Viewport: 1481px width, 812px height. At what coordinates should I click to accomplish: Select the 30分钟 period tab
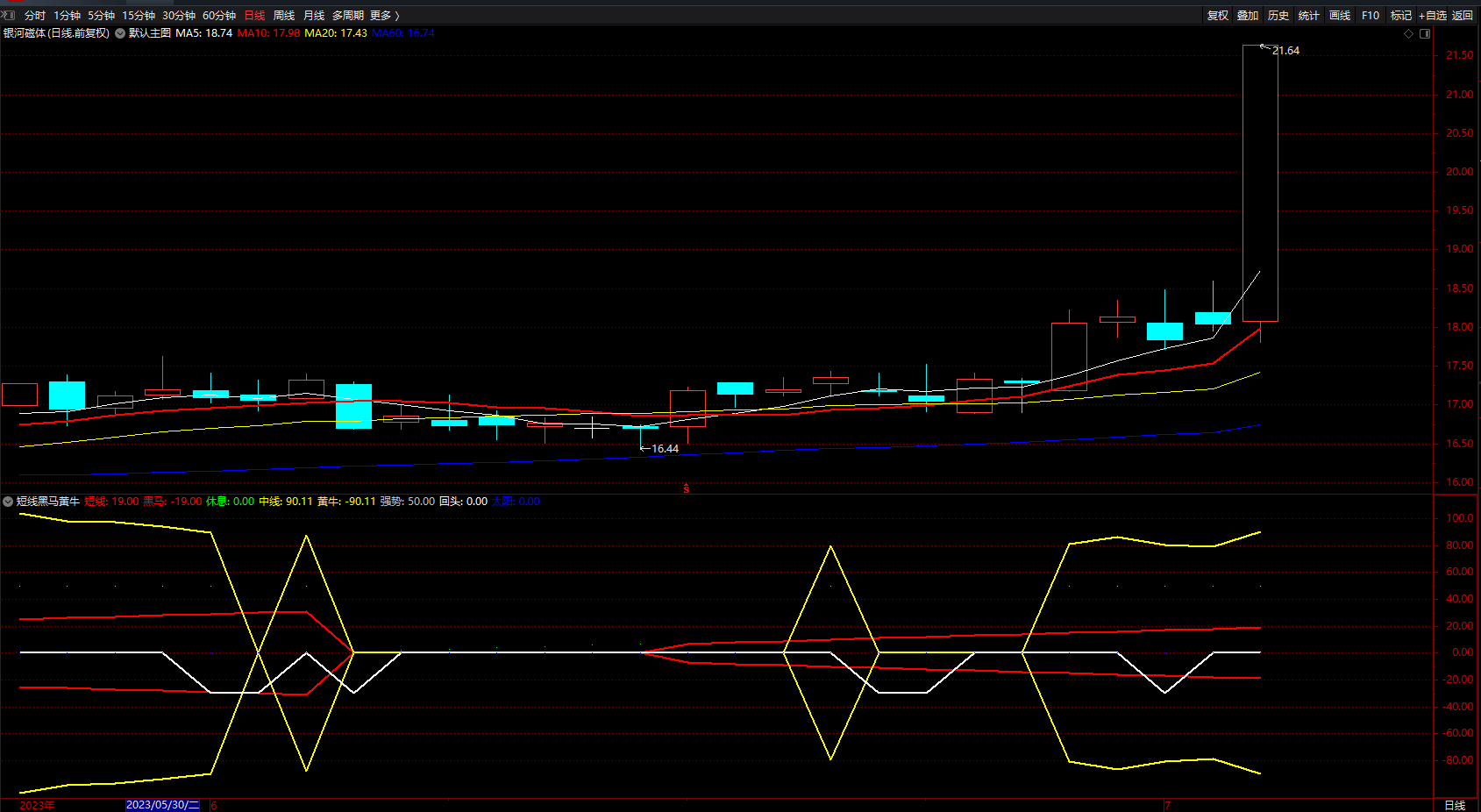179,16
